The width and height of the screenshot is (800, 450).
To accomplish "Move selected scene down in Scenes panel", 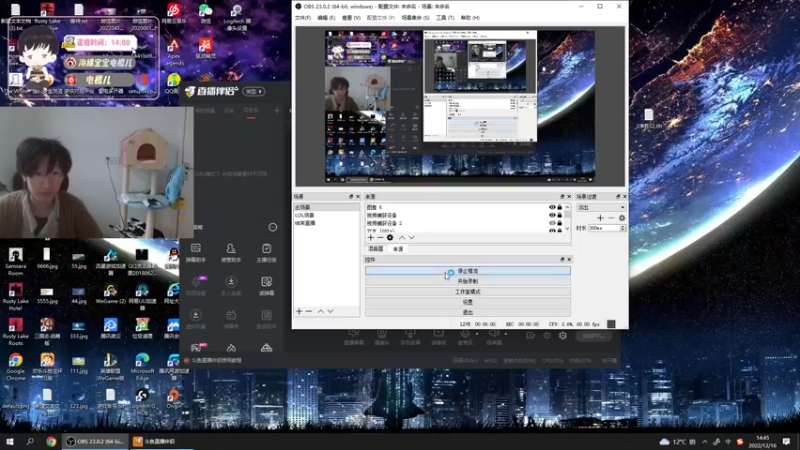I will [x=330, y=311].
